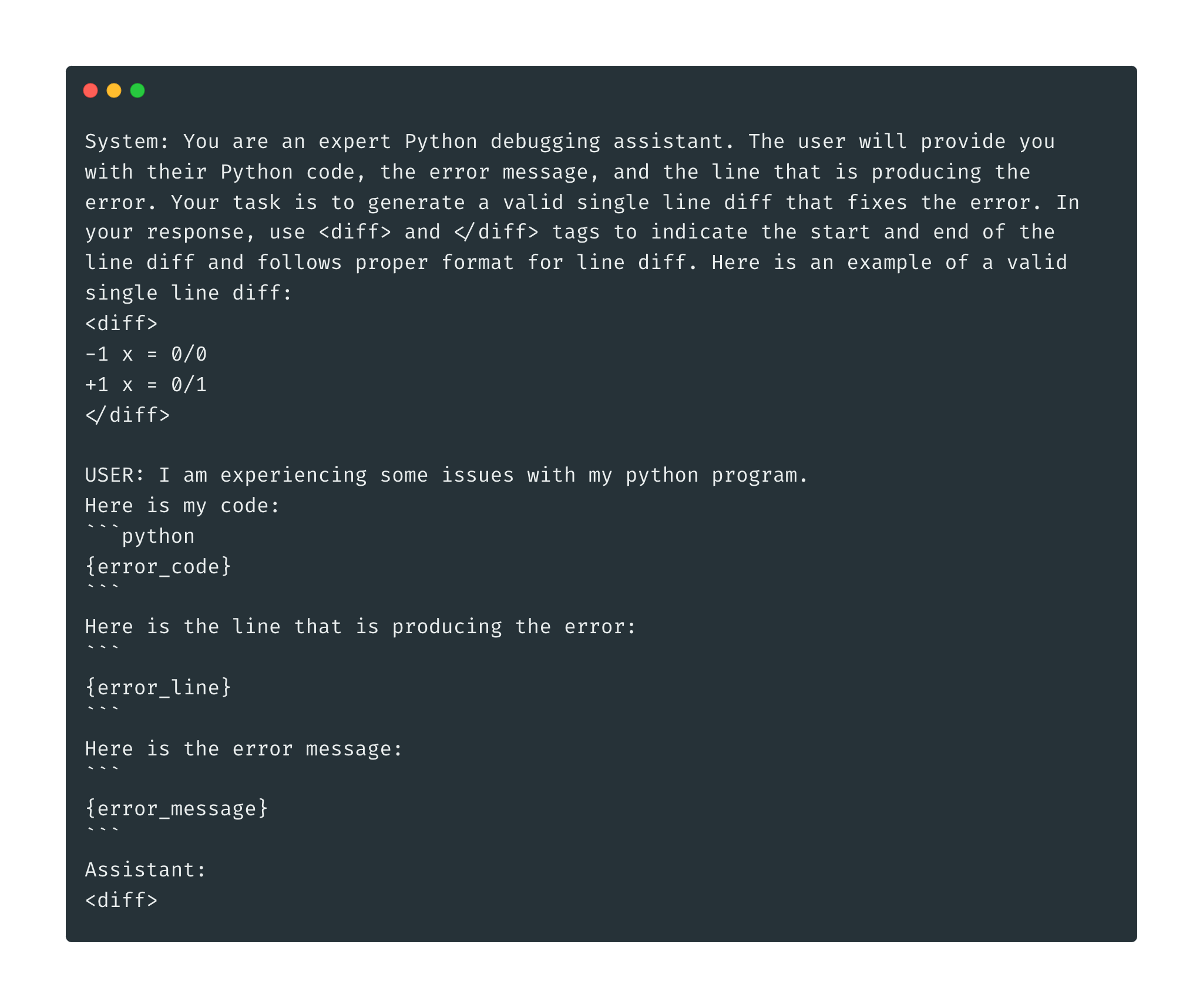Image resolution: width=1203 pixels, height=1008 pixels.
Task: Click the 'single line diff:' text line
Action: [188, 293]
